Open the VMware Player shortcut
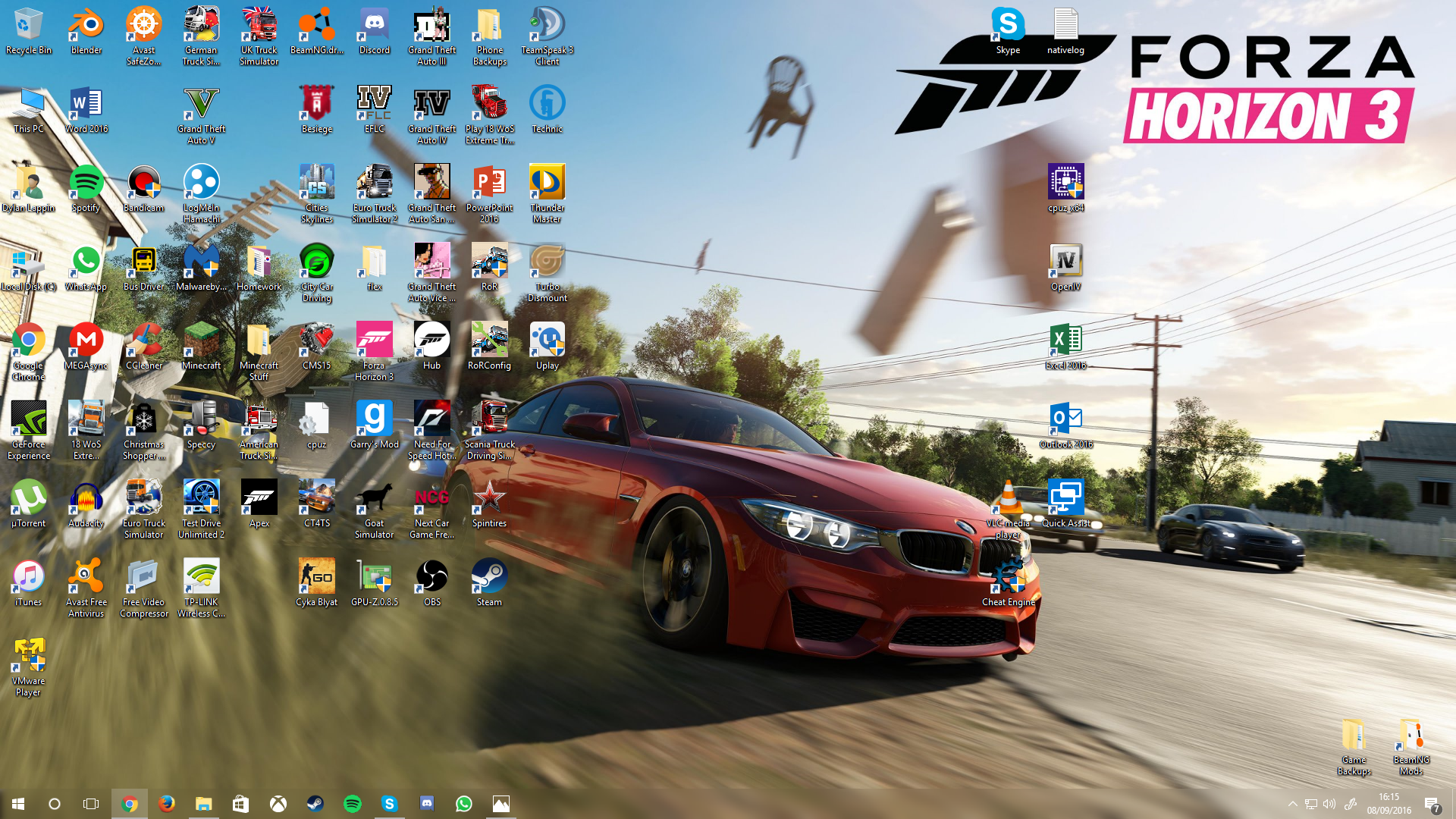The height and width of the screenshot is (819, 1456). (x=29, y=668)
